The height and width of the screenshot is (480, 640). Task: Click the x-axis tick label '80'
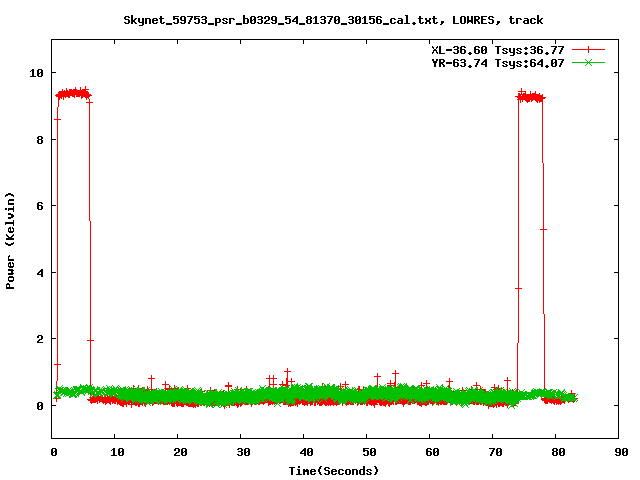point(558,452)
